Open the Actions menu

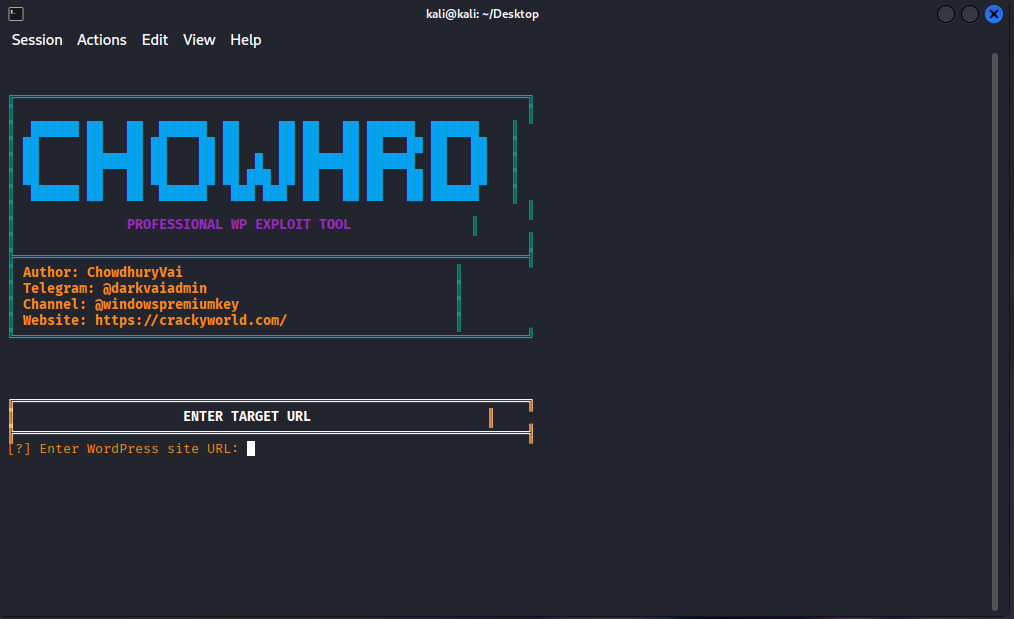(x=102, y=40)
